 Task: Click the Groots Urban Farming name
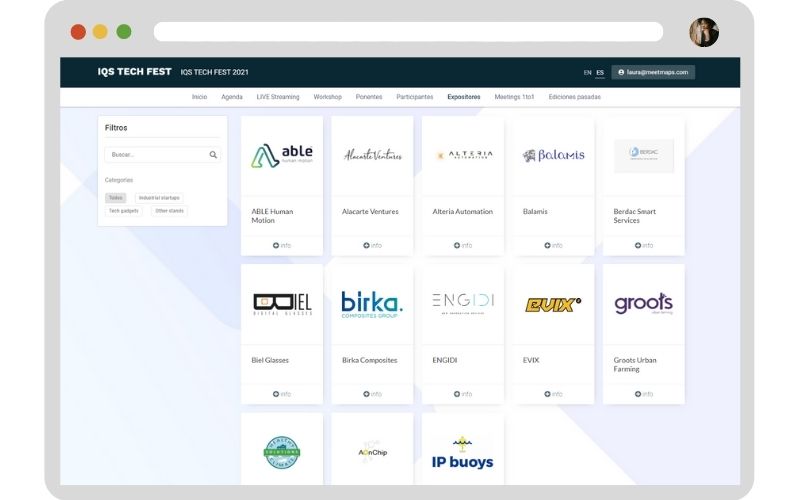tap(635, 364)
